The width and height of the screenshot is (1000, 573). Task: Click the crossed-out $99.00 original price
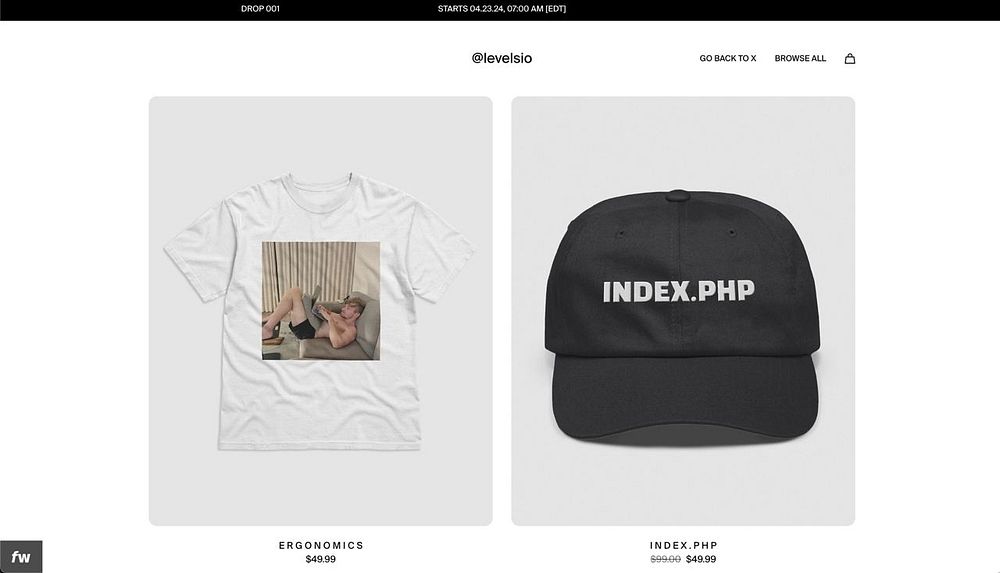665,559
